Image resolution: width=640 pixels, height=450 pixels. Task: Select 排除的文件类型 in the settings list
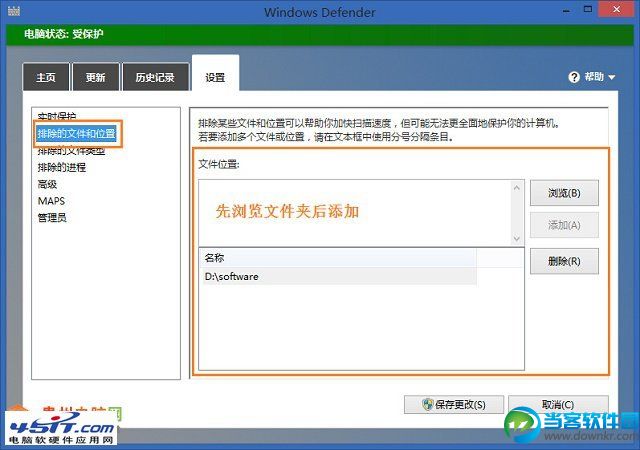71,151
